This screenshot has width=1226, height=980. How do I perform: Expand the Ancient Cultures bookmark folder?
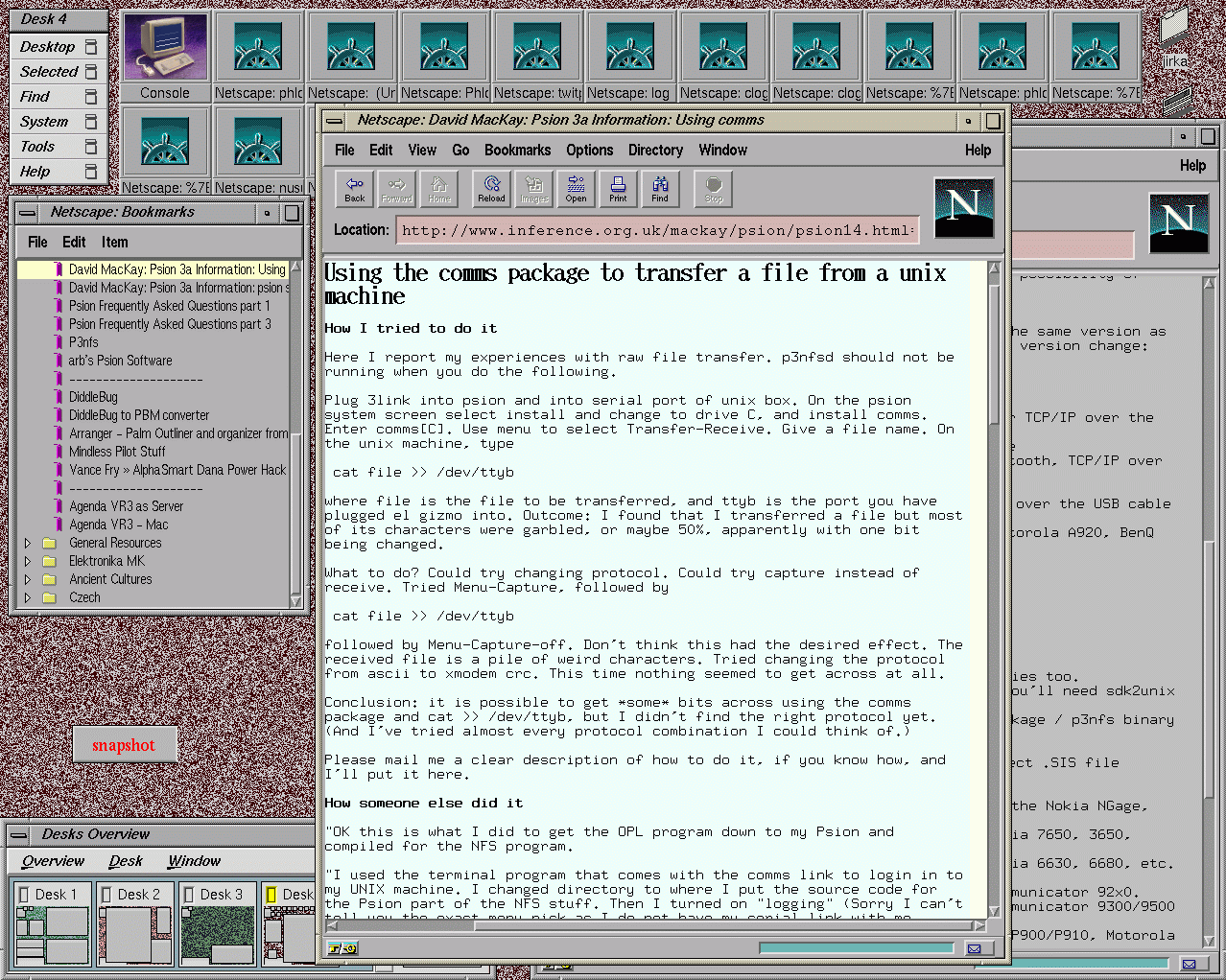click(x=28, y=579)
